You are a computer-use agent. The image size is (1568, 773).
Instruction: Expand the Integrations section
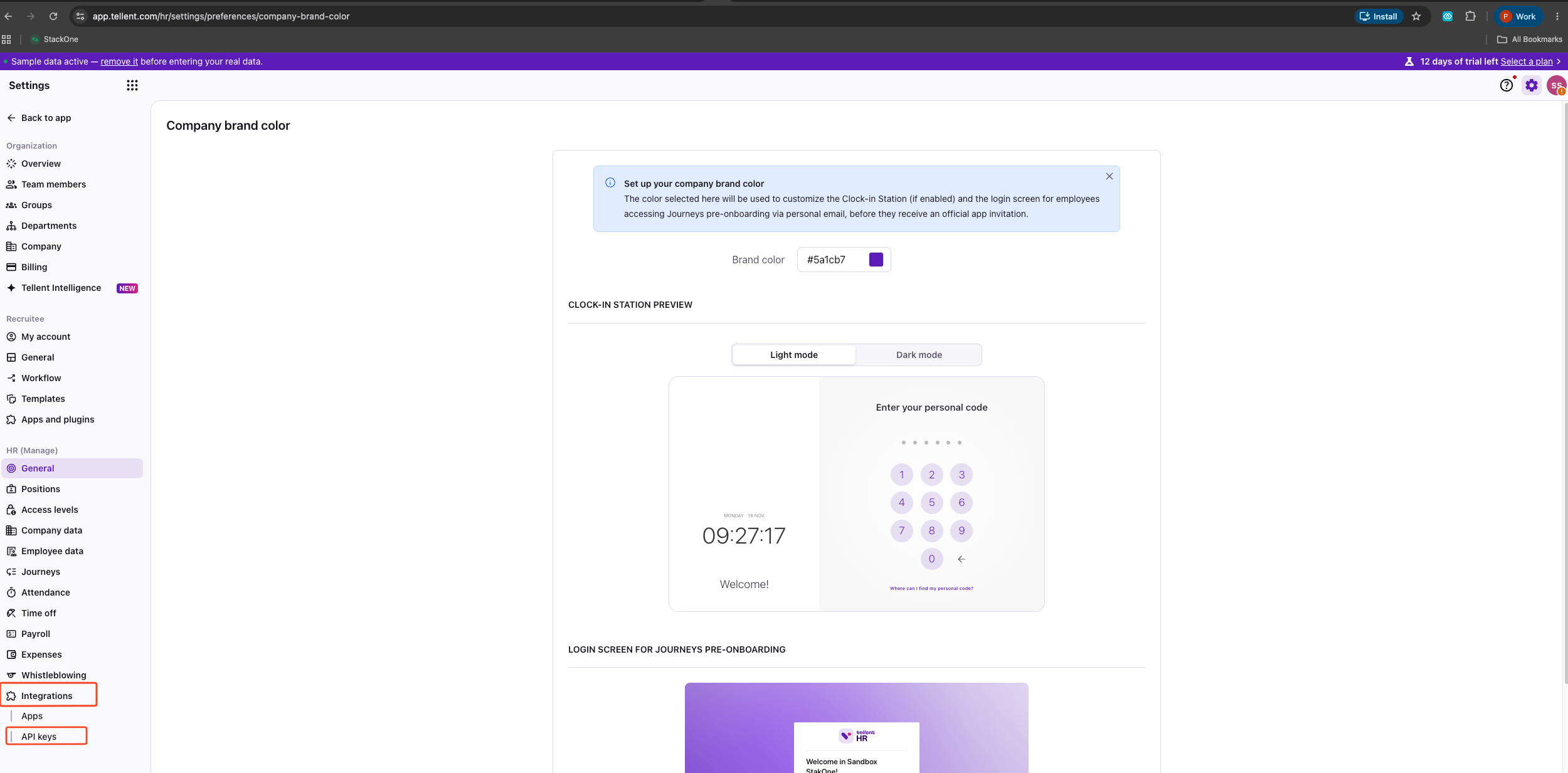72,696
